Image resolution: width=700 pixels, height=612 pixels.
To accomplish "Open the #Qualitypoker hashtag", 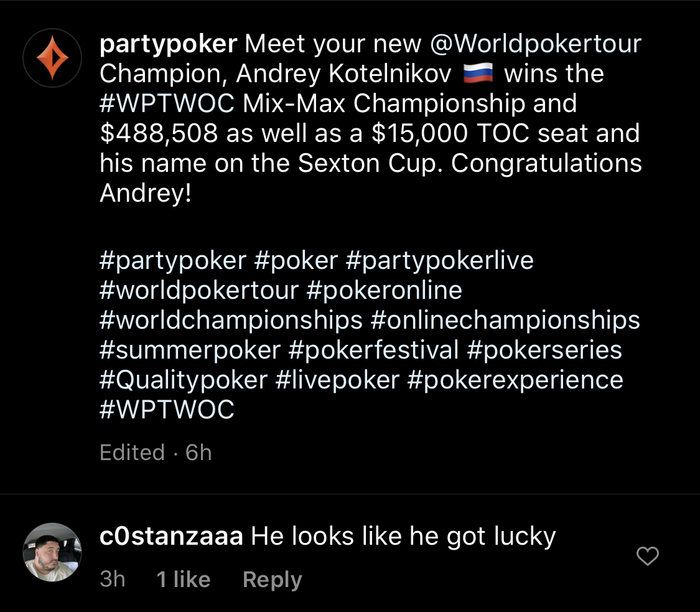I will point(184,381).
